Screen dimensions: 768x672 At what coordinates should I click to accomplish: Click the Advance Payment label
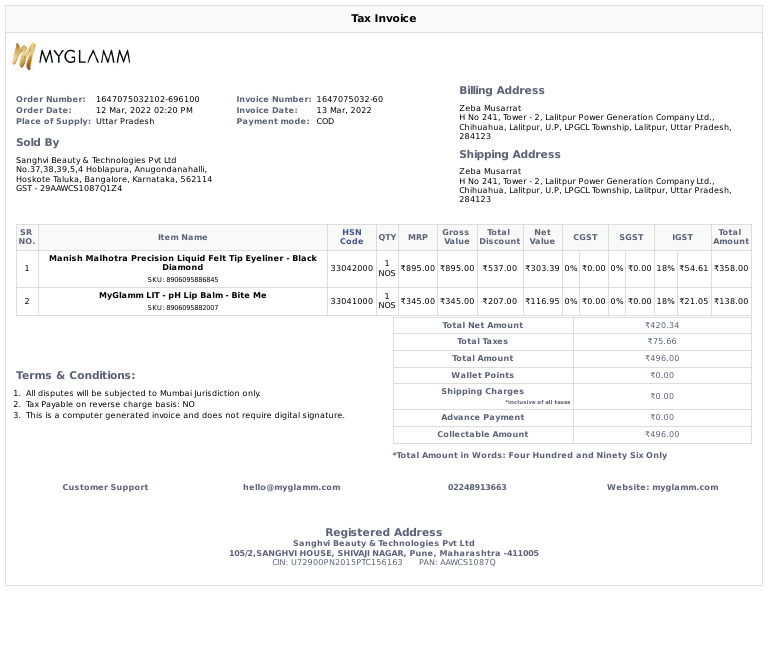(x=482, y=417)
